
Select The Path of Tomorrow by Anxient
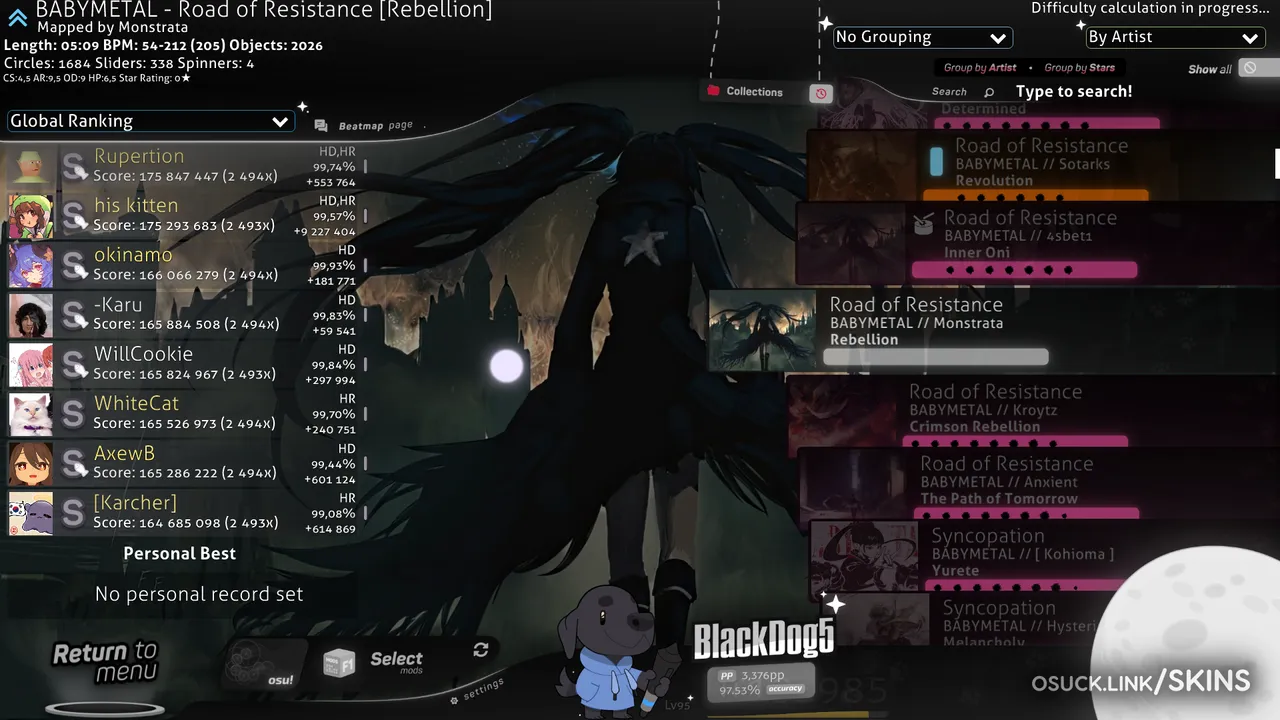1038,482
